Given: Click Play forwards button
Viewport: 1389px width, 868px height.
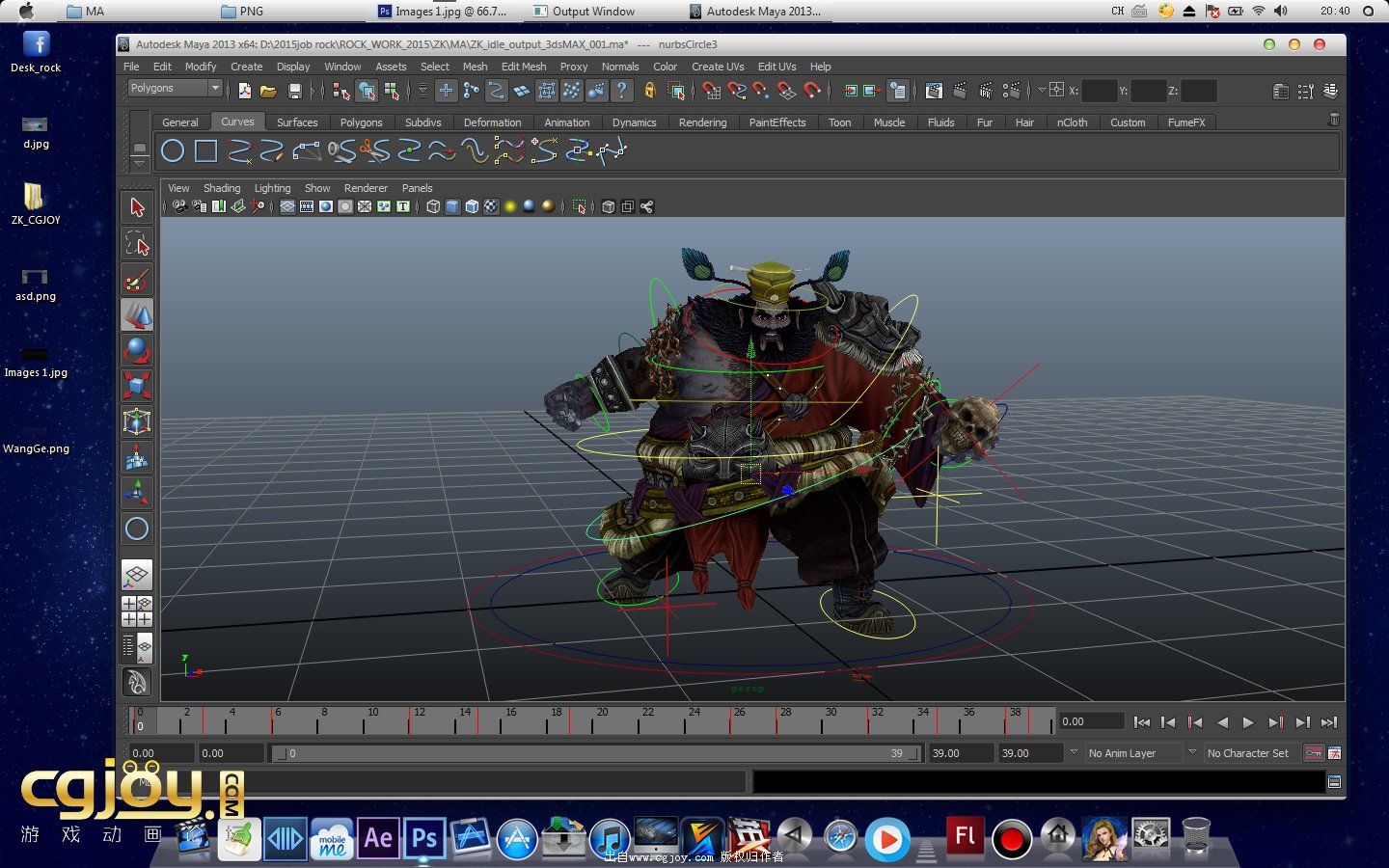Looking at the screenshot, I should pos(1248,722).
